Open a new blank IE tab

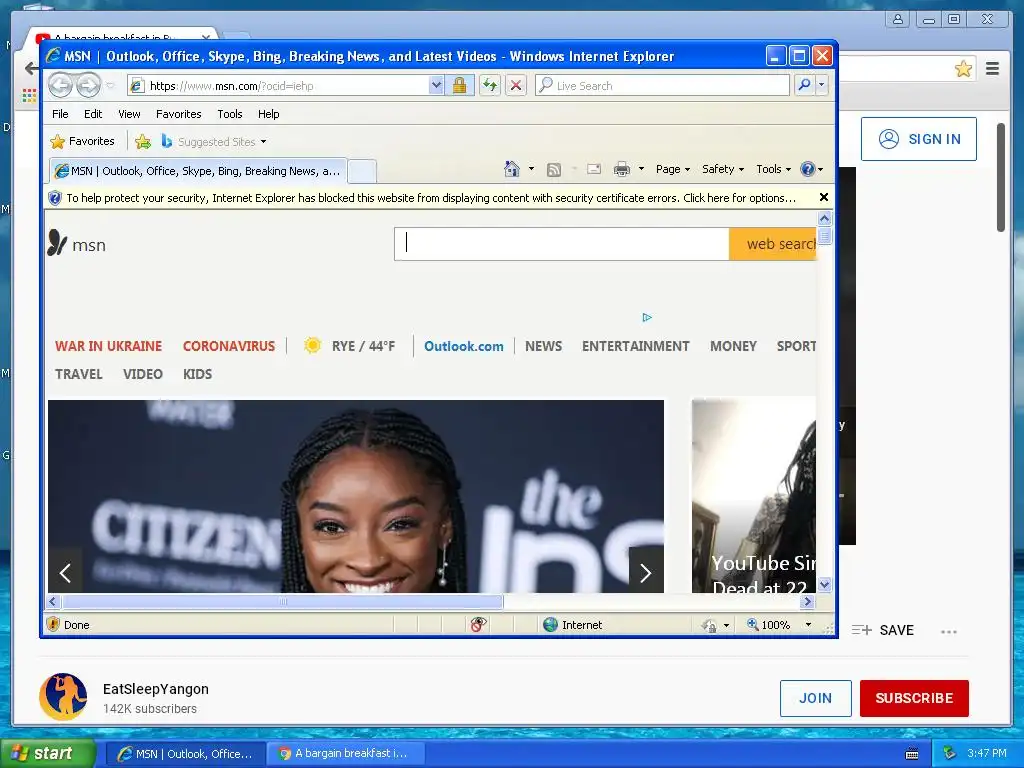[362, 172]
